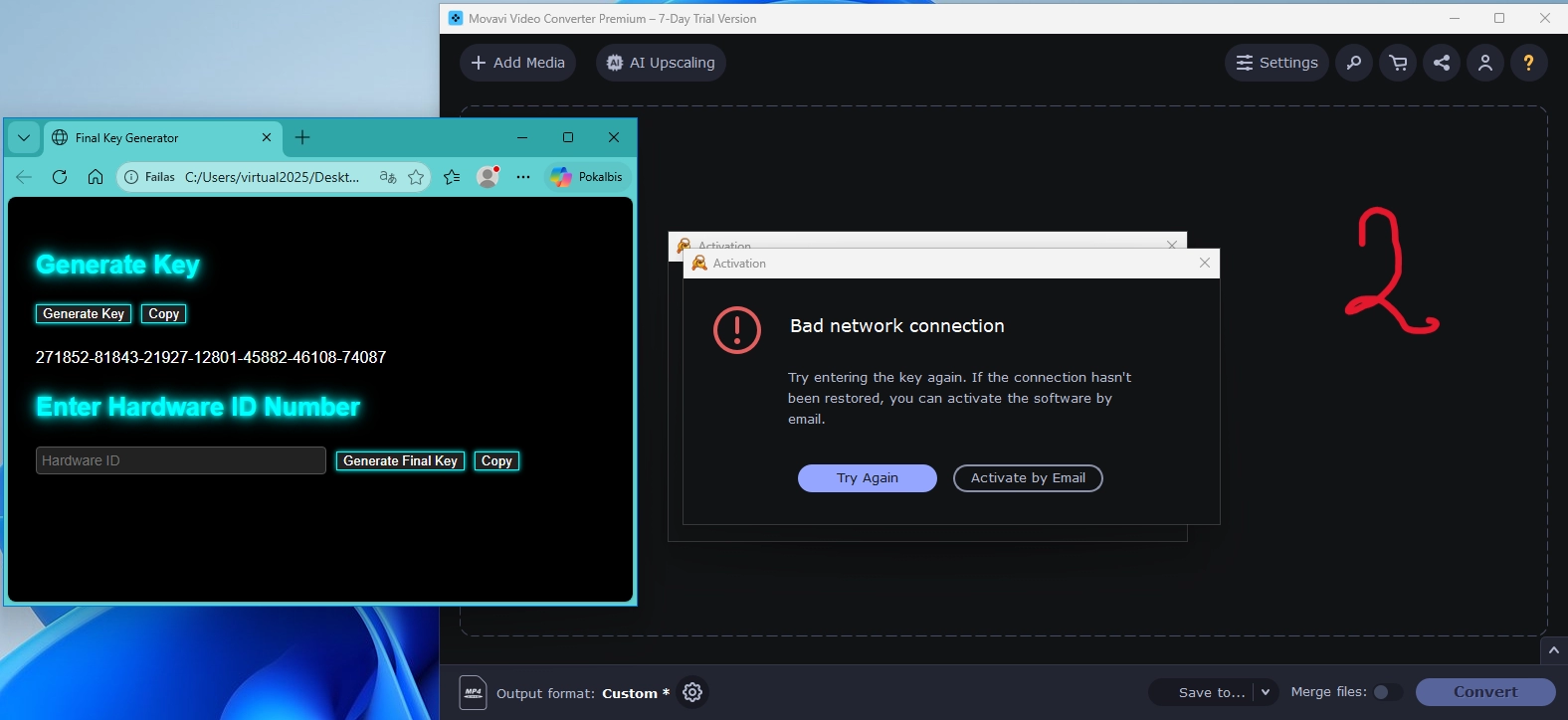The height and width of the screenshot is (720, 1568).
Task: Refresh the Final Key Generator page
Action: [x=60, y=177]
